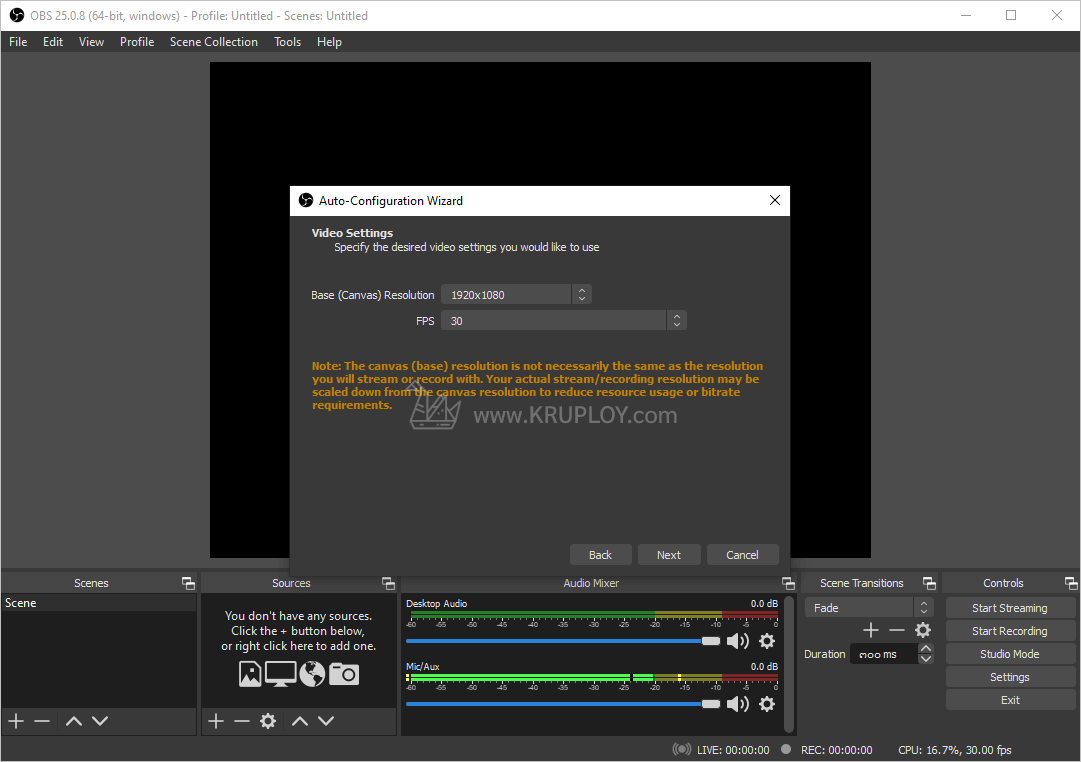The width and height of the screenshot is (1081, 762).
Task: Adjust Desktop Audio volume slider
Action: (563, 641)
